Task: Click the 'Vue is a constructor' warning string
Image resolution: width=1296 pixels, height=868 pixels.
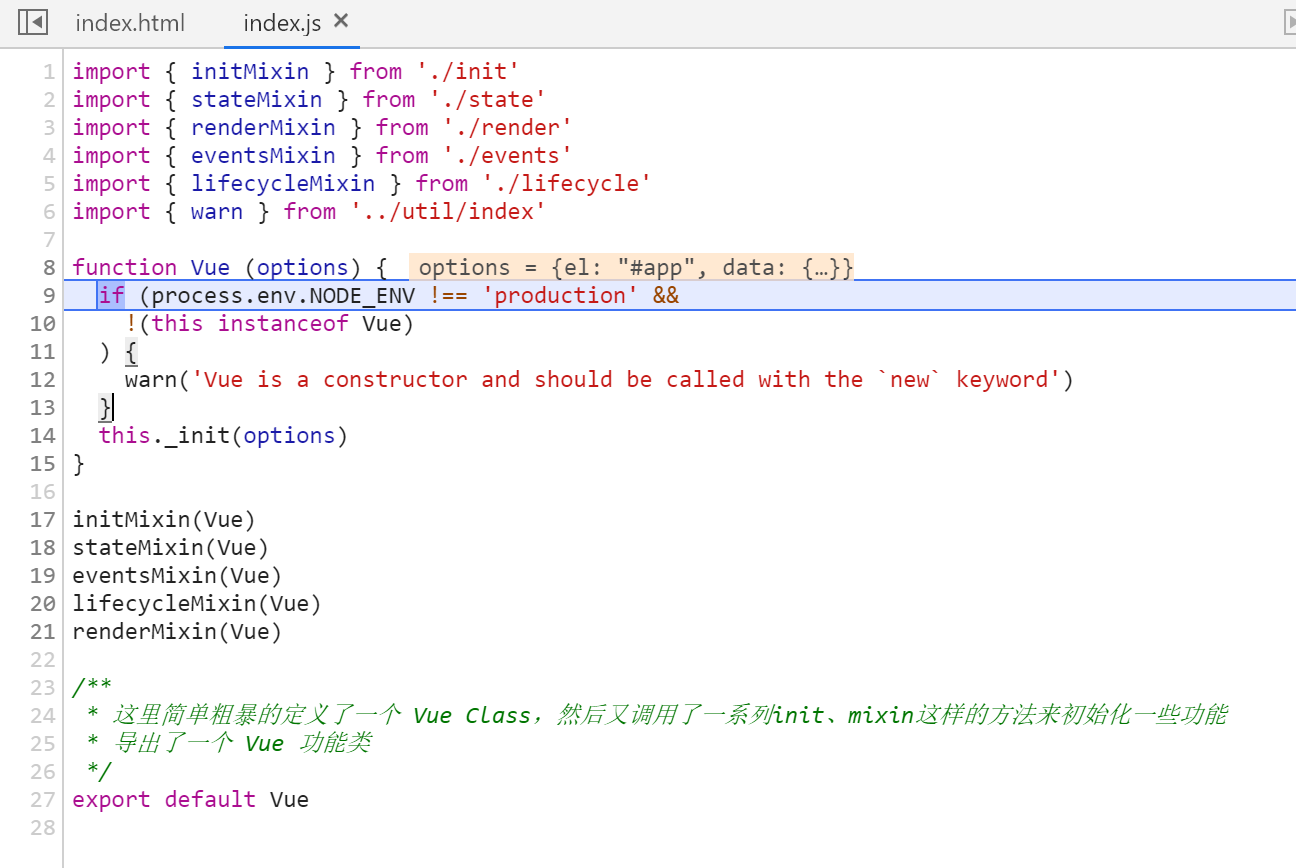Action: [x=626, y=380]
